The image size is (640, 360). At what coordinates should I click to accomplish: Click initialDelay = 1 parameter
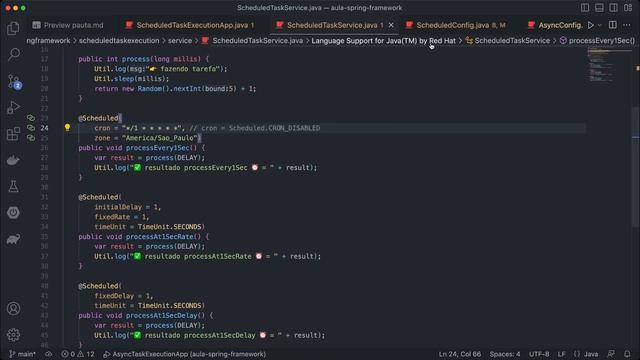127,207
